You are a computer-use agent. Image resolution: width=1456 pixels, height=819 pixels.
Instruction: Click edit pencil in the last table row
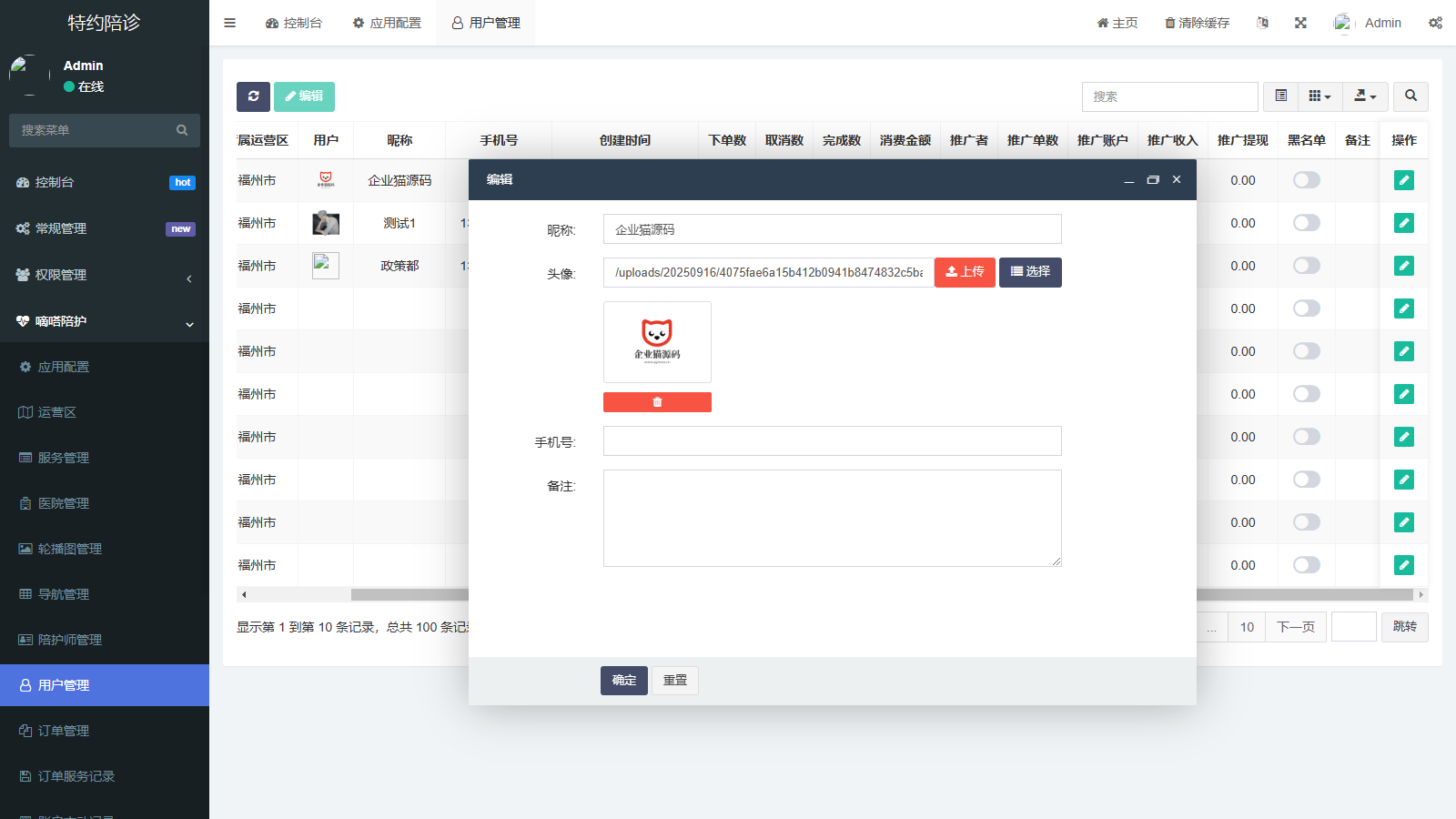[x=1404, y=565]
